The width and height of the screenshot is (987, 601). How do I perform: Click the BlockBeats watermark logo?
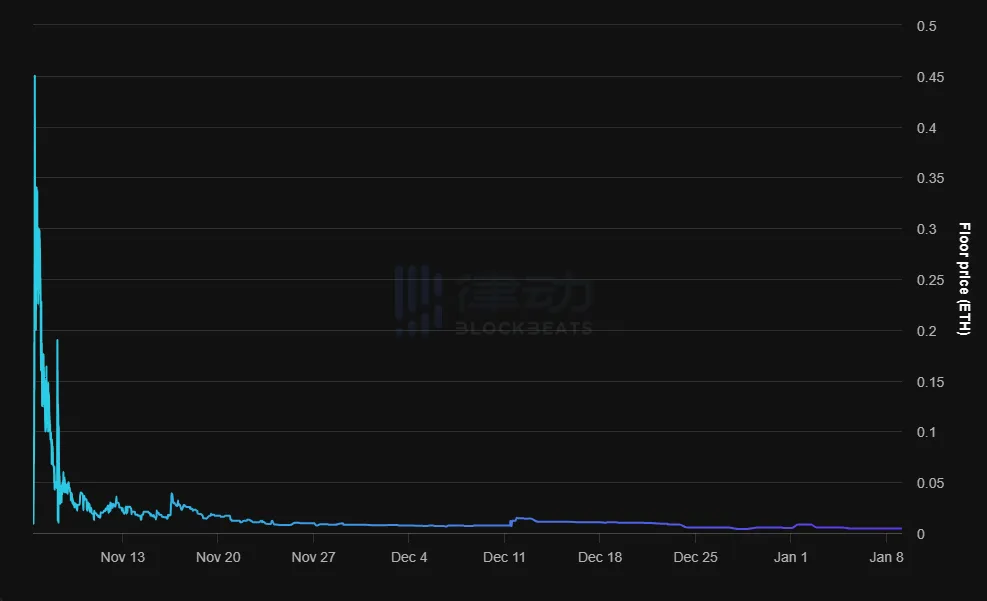495,300
